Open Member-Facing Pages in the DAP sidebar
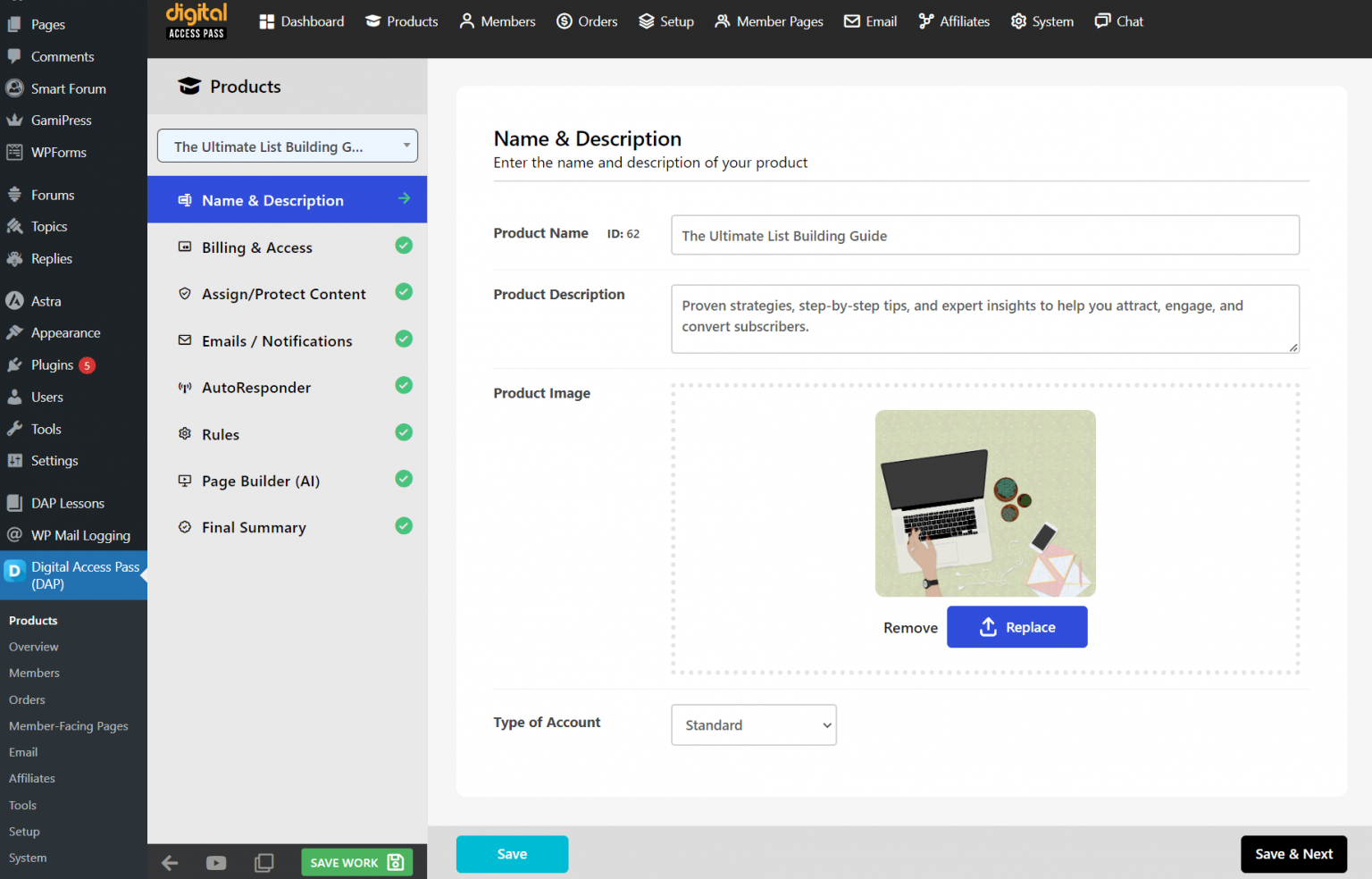The width and height of the screenshot is (1372, 879). [x=68, y=725]
